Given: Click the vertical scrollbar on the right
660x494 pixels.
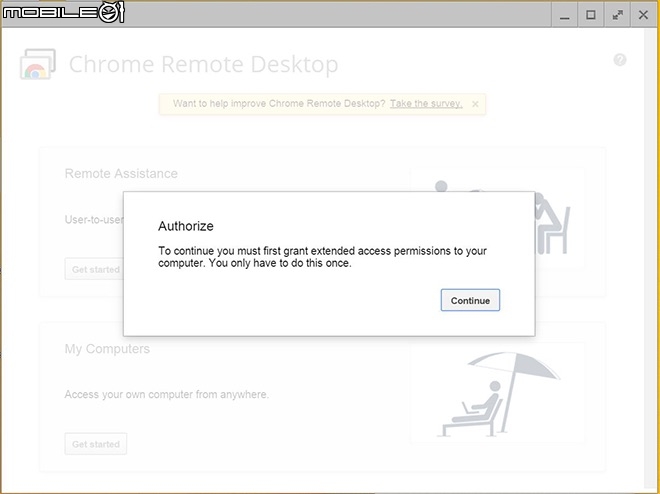Looking at the screenshot, I should pos(650,258).
